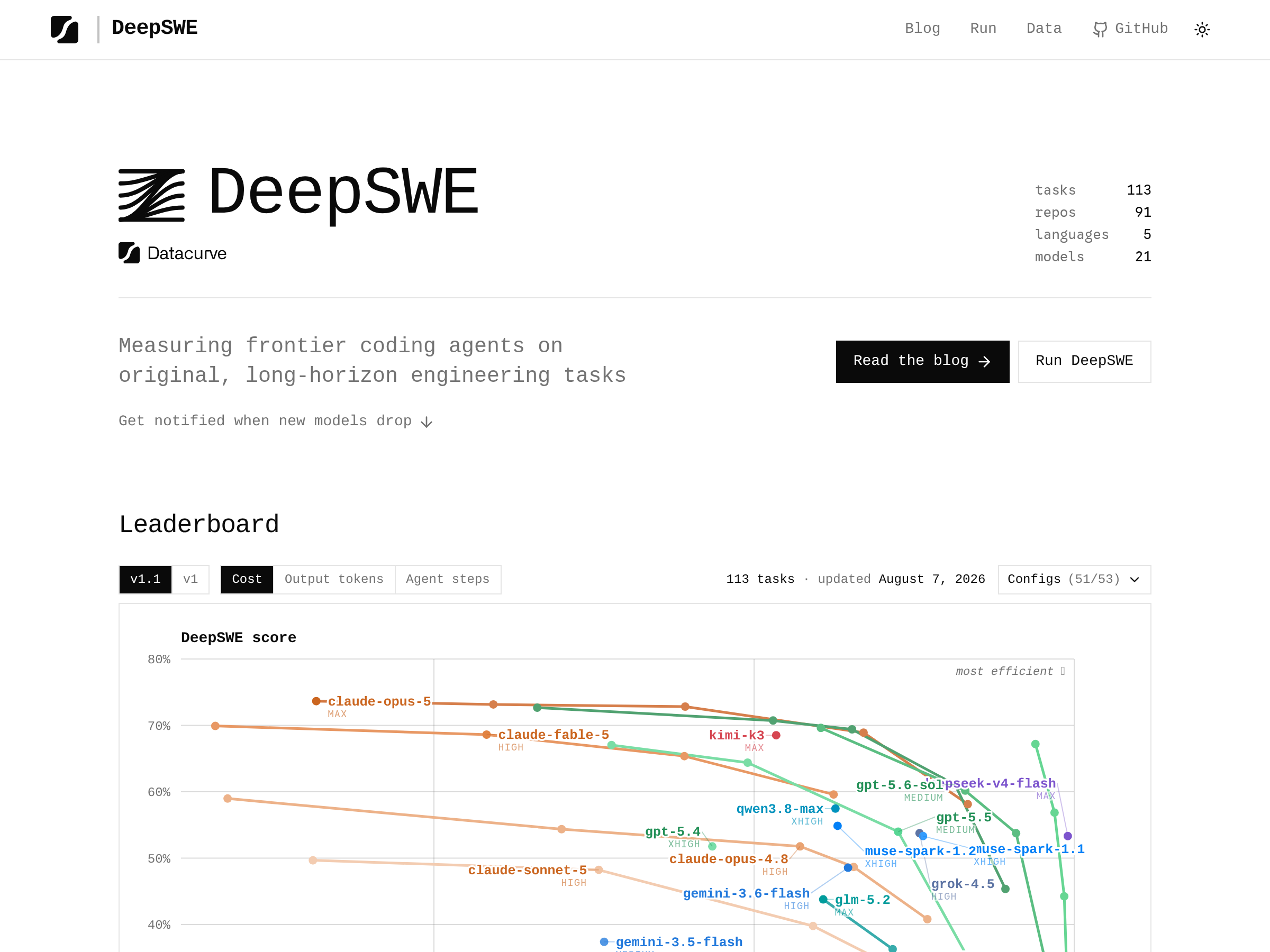This screenshot has width=1270, height=952.
Task: Click the gpt-5.4 XHIGH chart label
Action: [673, 832]
